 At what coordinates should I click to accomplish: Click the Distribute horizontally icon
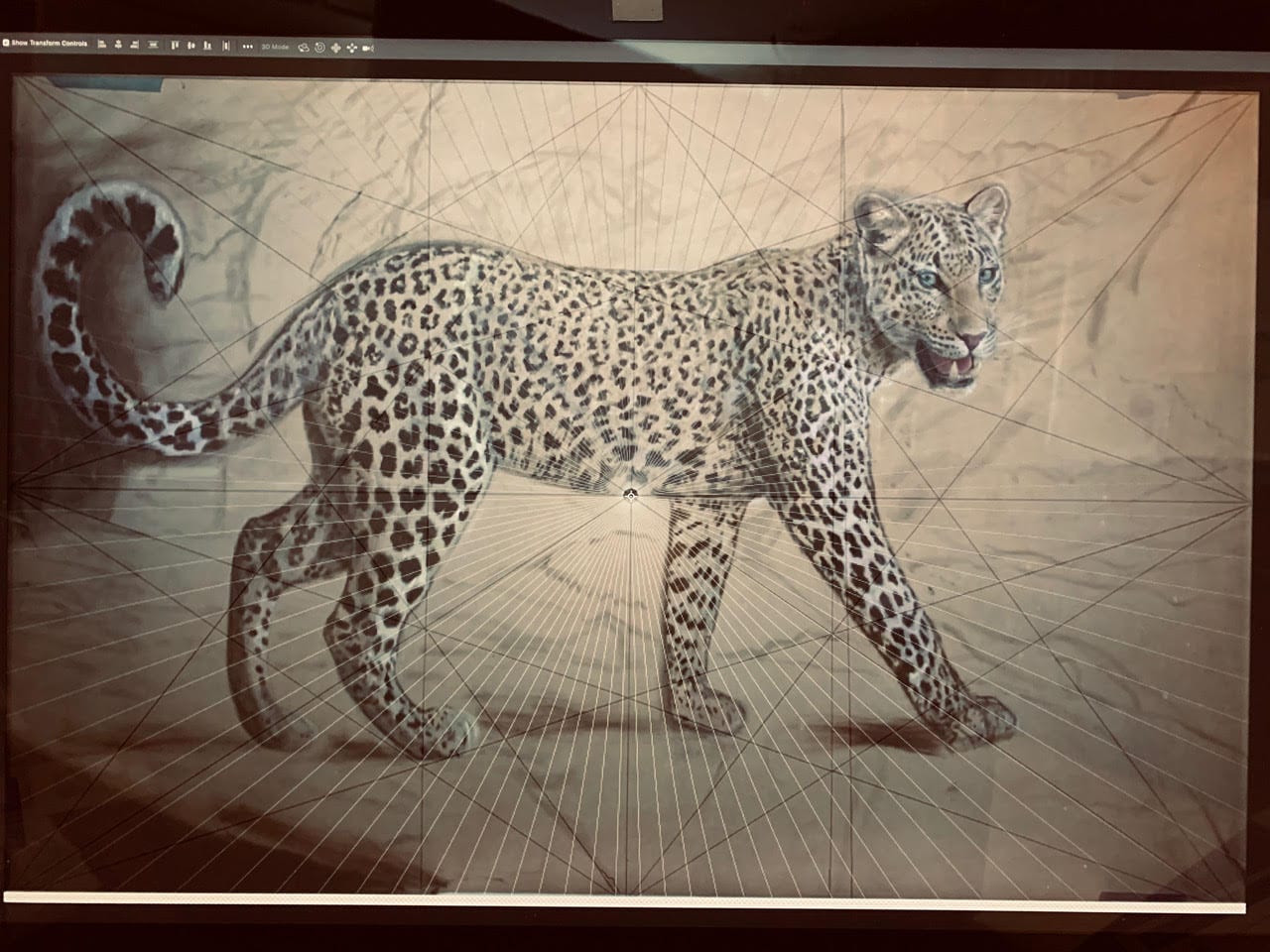tap(153, 44)
